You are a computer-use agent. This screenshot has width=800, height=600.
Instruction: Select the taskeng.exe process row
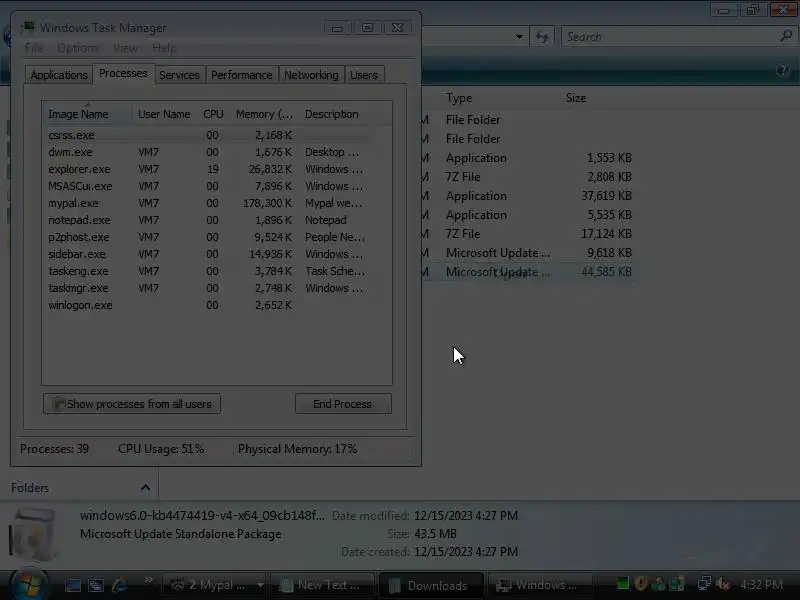[x=208, y=271]
